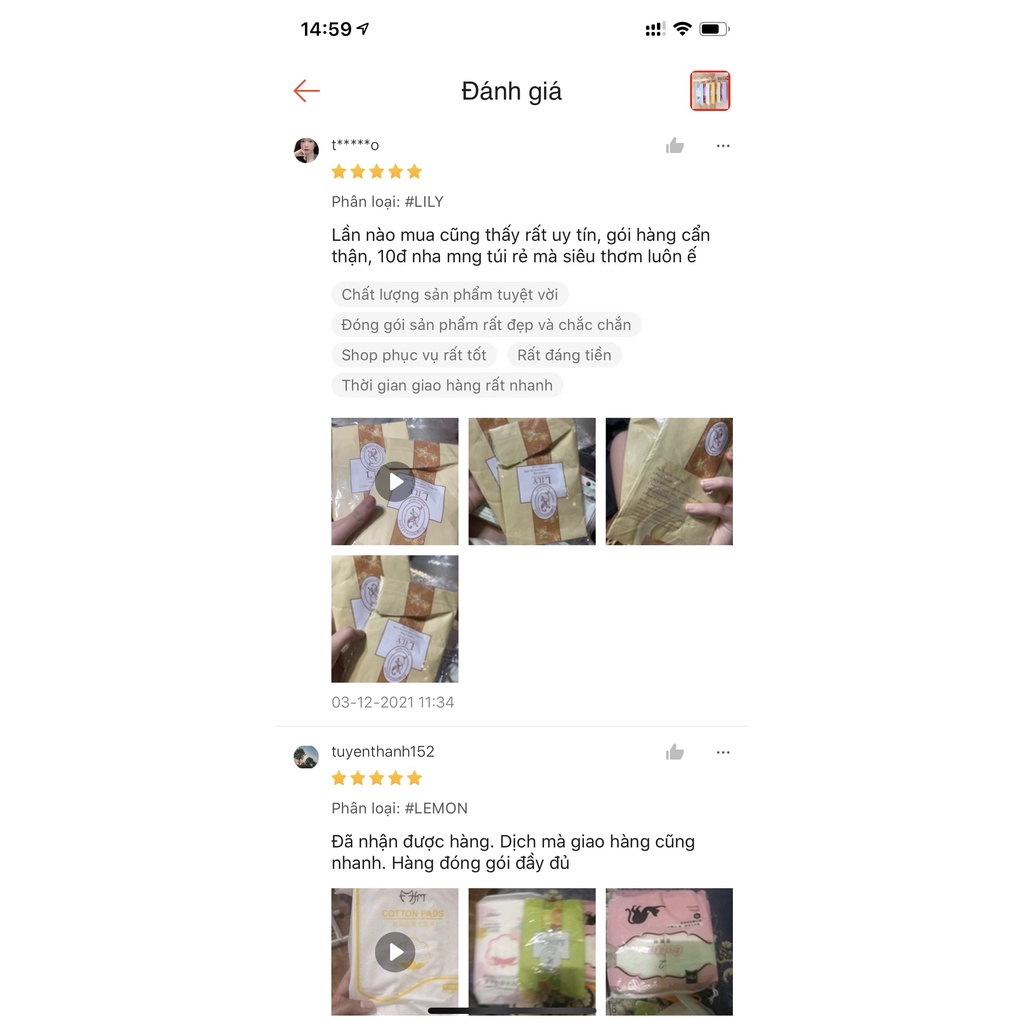
Task: Open the fourth LILY photo in second row
Action: (x=394, y=618)
